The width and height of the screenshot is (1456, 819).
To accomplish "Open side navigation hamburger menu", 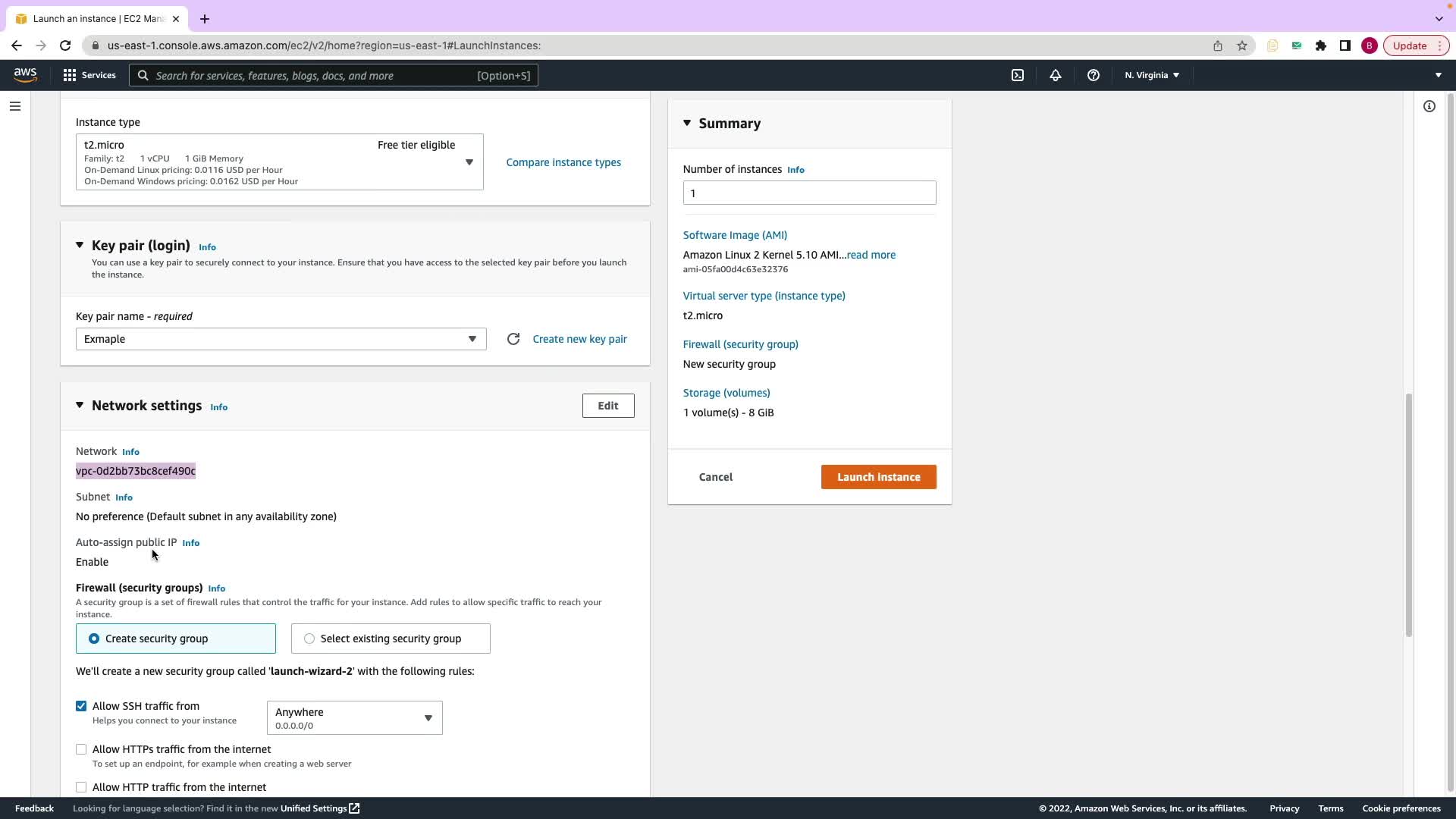I will 15,106.
